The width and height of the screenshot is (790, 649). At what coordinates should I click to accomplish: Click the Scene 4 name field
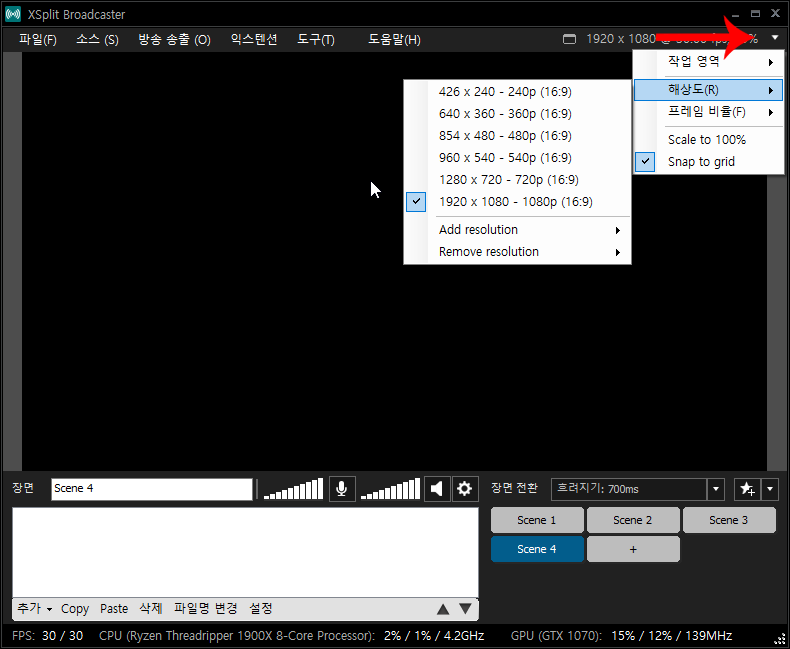tap(152, 489)
